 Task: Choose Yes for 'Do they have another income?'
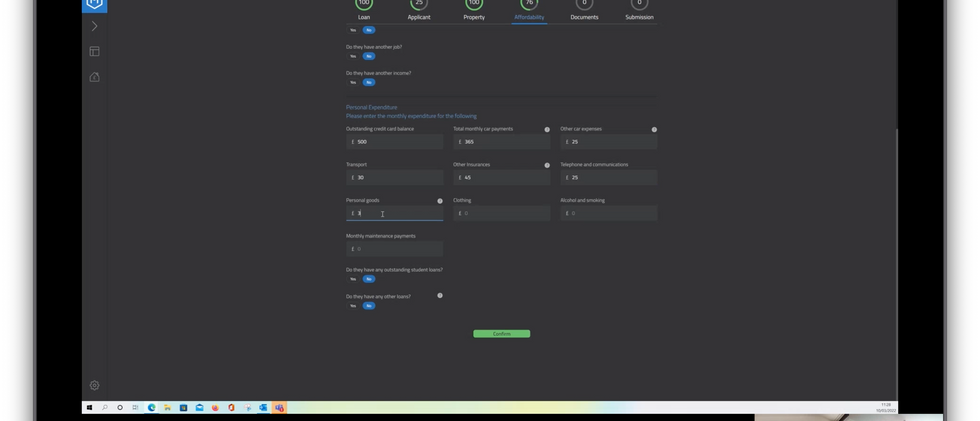pyautogui.click(x=353, y=82)
